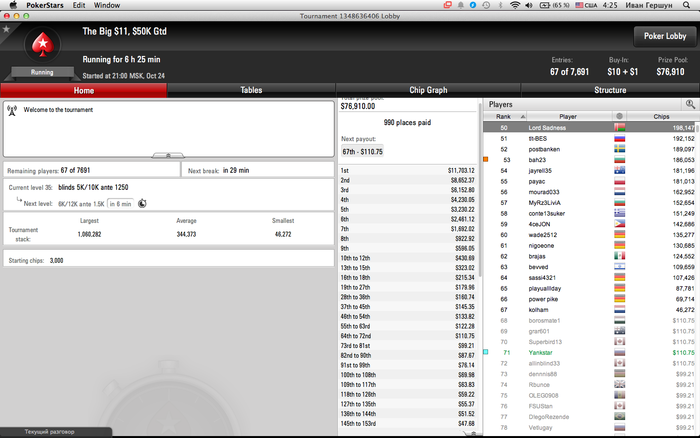Click the Bluetooth icon in menu bar

click(500, 5)
